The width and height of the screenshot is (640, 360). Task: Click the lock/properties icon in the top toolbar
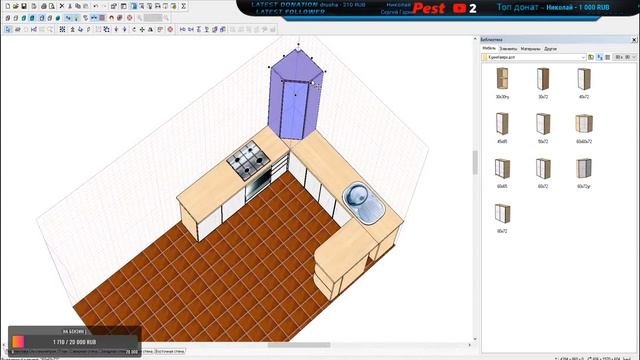click(113, 6)
